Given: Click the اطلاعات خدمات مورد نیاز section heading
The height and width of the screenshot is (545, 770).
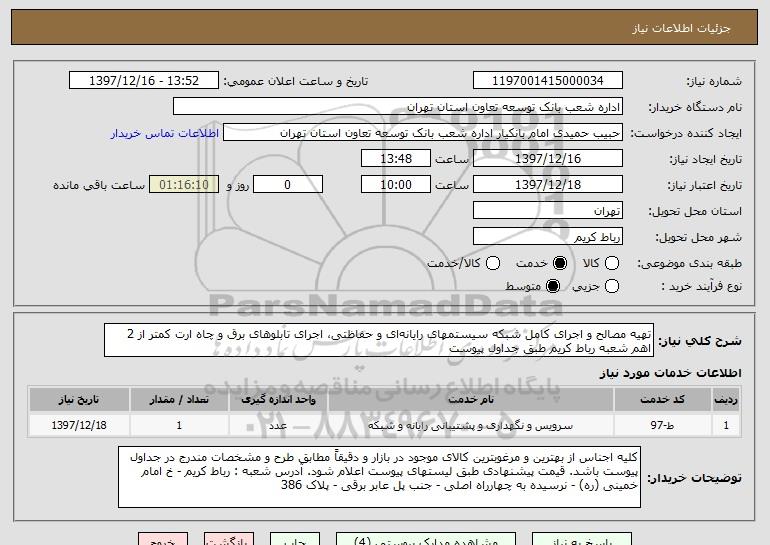Looking at the screenshot, I should coord(670,373).
